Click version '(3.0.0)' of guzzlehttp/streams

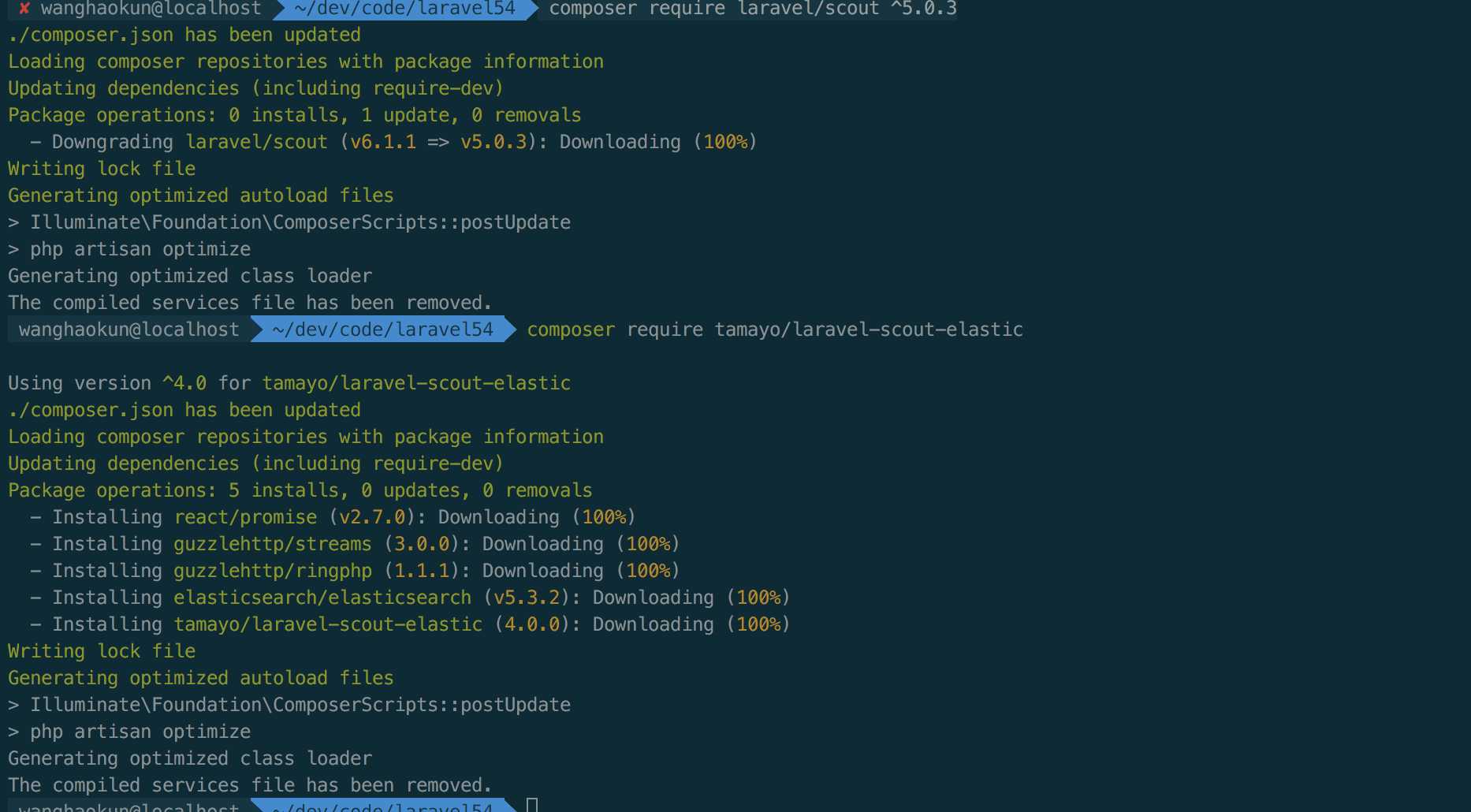click(422, 544)
